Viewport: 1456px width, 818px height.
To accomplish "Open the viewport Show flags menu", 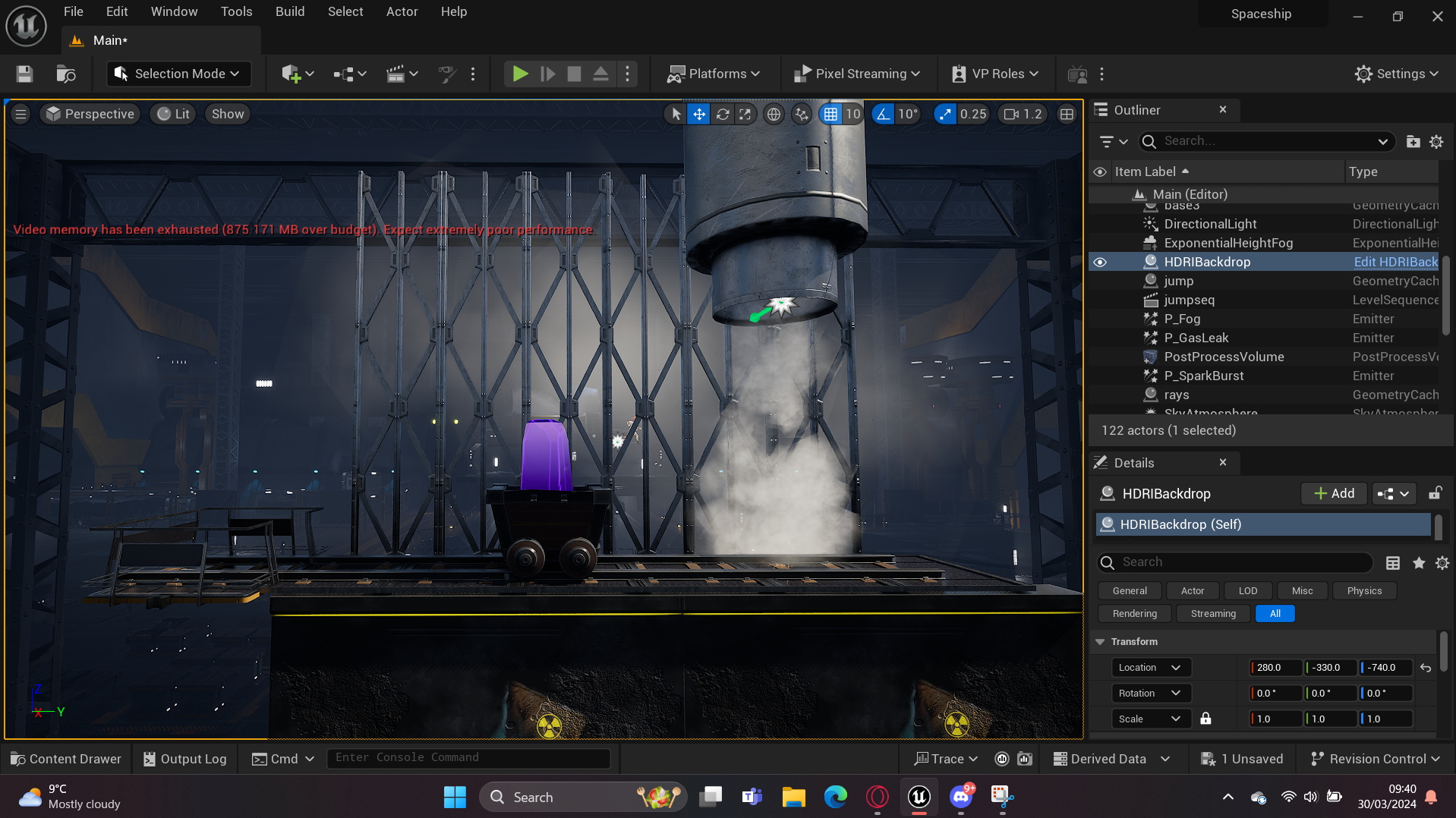I will 228,114.
